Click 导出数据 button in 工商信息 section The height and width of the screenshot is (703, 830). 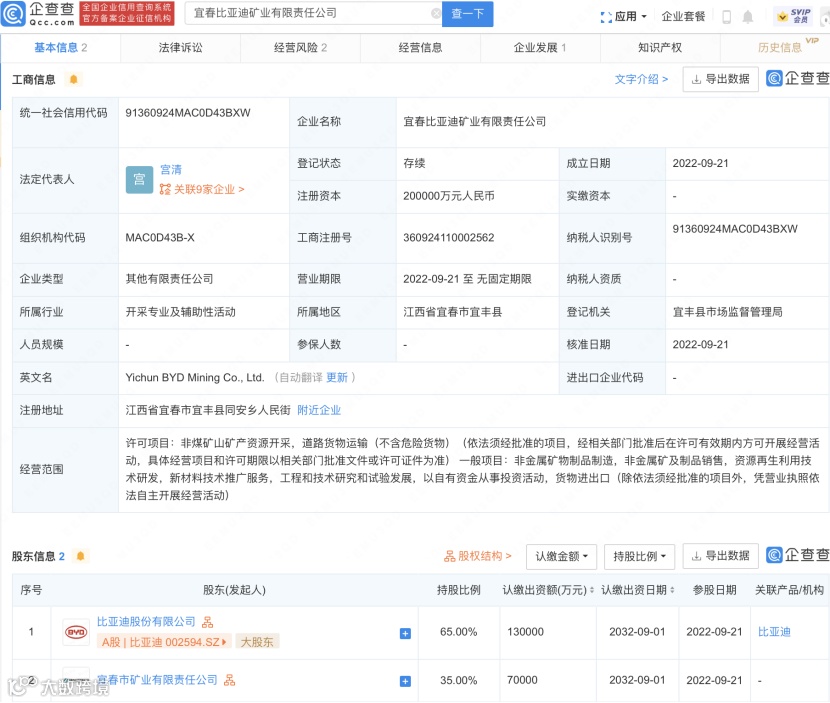(720, 79)
